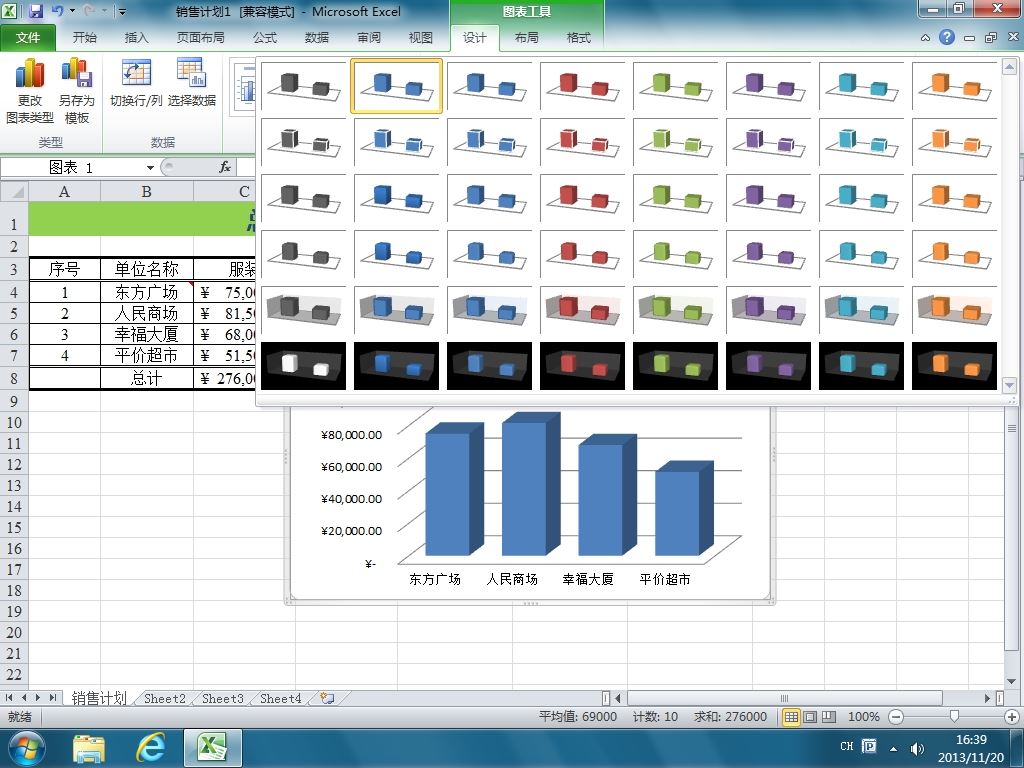Screen dimensions: 1024x768
Task: Click Save As Template icon
Action: 76,91
